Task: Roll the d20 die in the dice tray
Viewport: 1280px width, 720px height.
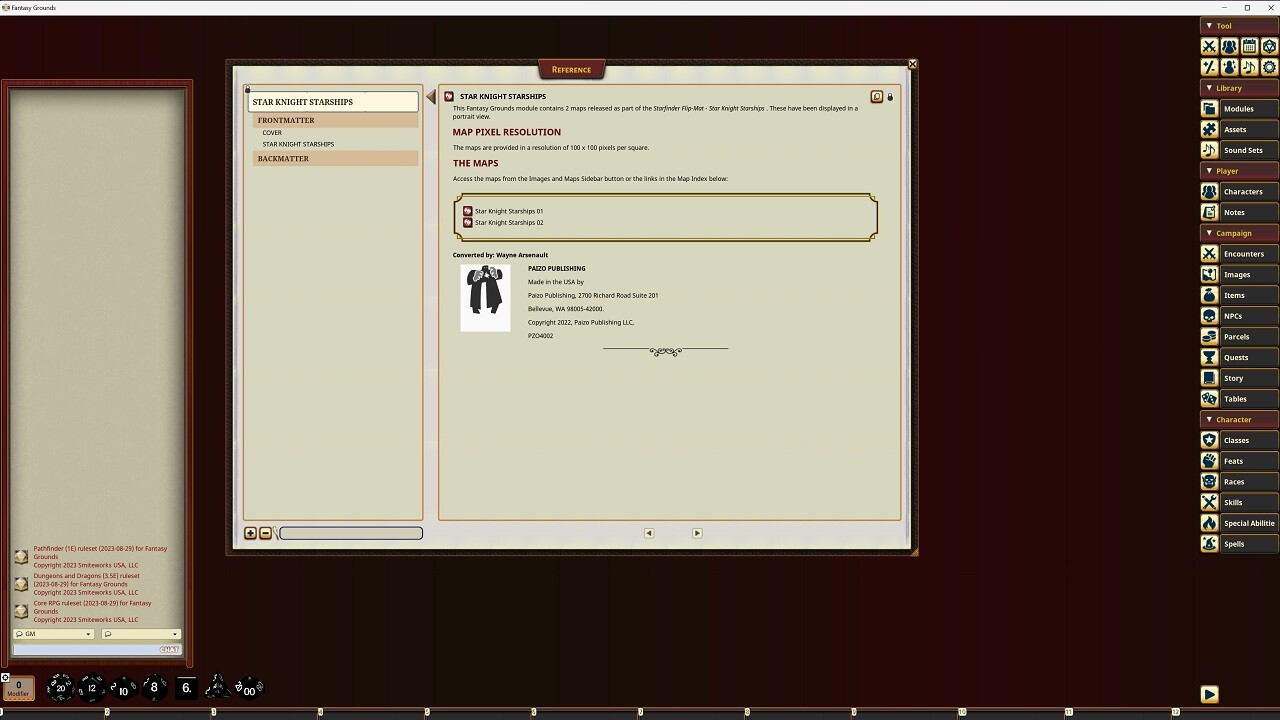Action: tap(60, 688)
